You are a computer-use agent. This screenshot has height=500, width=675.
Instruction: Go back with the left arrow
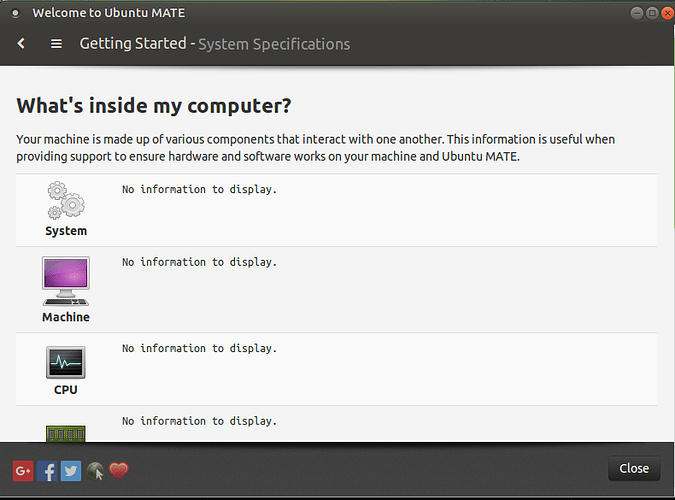click(x=21, y=43)
